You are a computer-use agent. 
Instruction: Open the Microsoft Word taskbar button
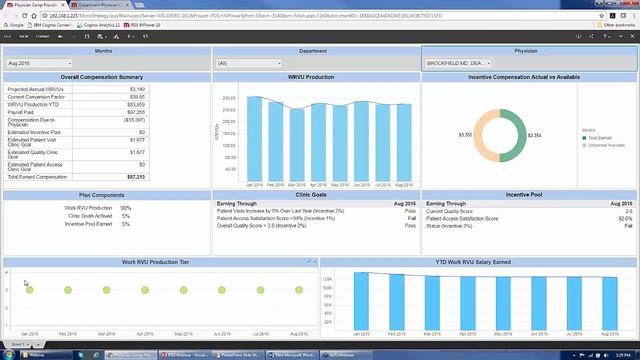pos(292,355)
